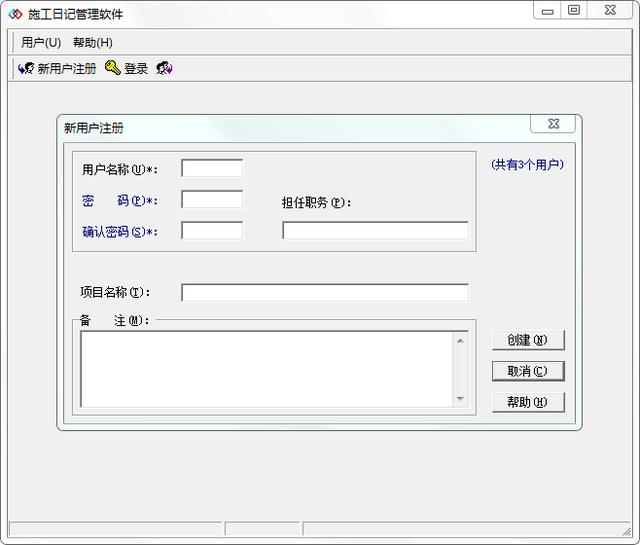Click the 取消(C) button
640x545 pixels.
[528, 371]
